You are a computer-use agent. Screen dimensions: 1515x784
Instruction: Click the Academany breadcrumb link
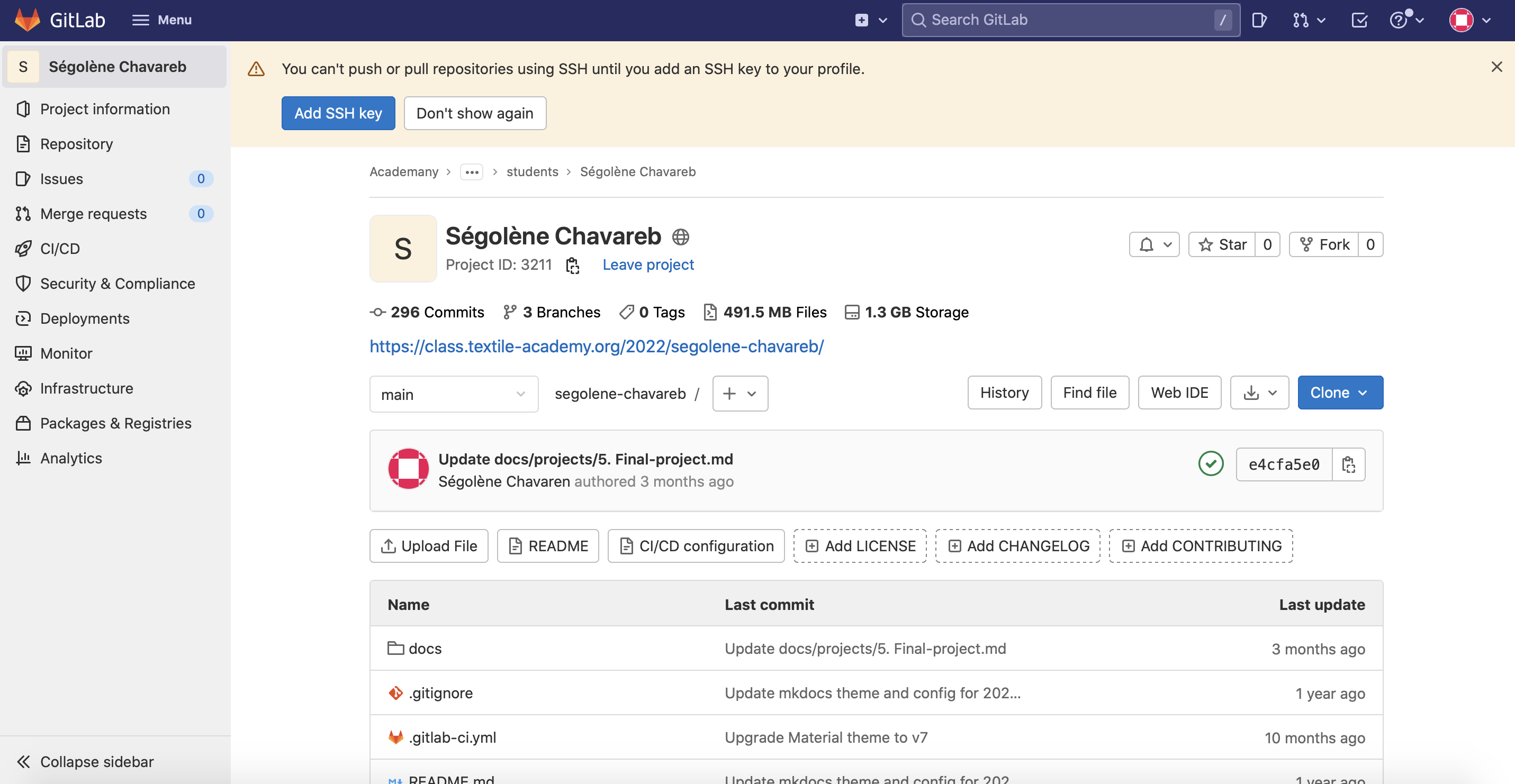[404, 171]
